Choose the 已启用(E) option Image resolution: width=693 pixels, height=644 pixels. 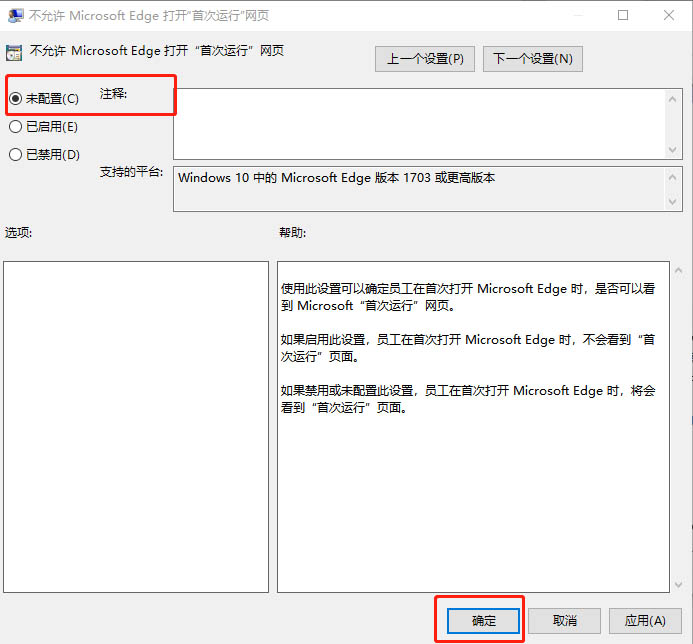point(16,127)
